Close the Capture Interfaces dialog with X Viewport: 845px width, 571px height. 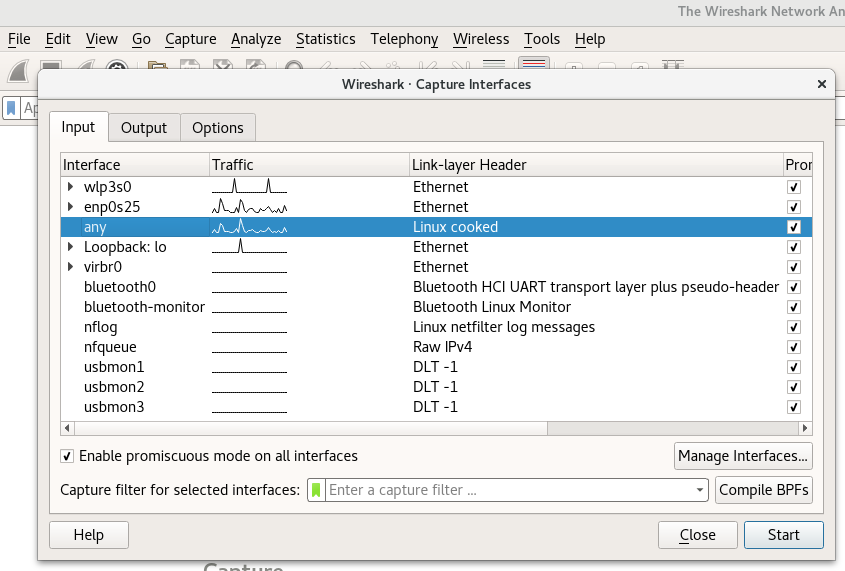(x=822, y=84)
